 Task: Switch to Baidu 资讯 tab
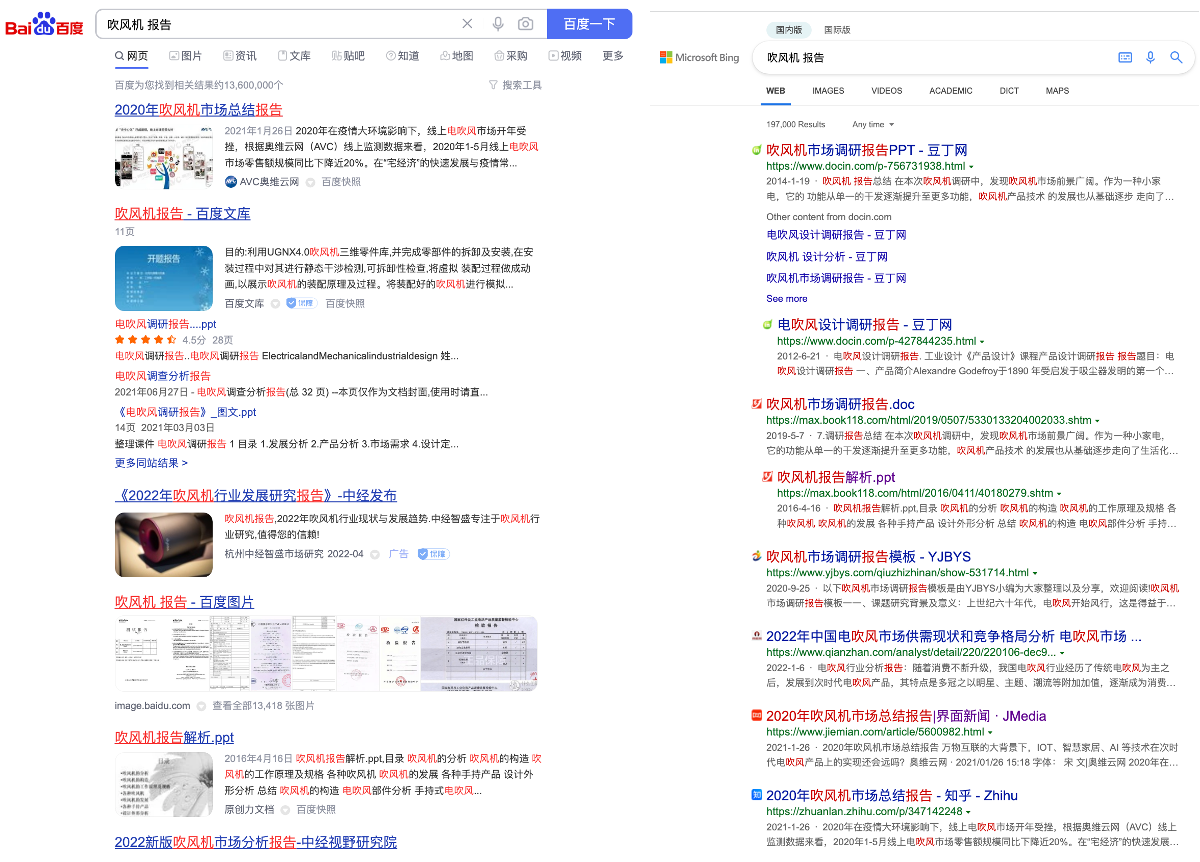pyautogui.click(x=239, y=56)
